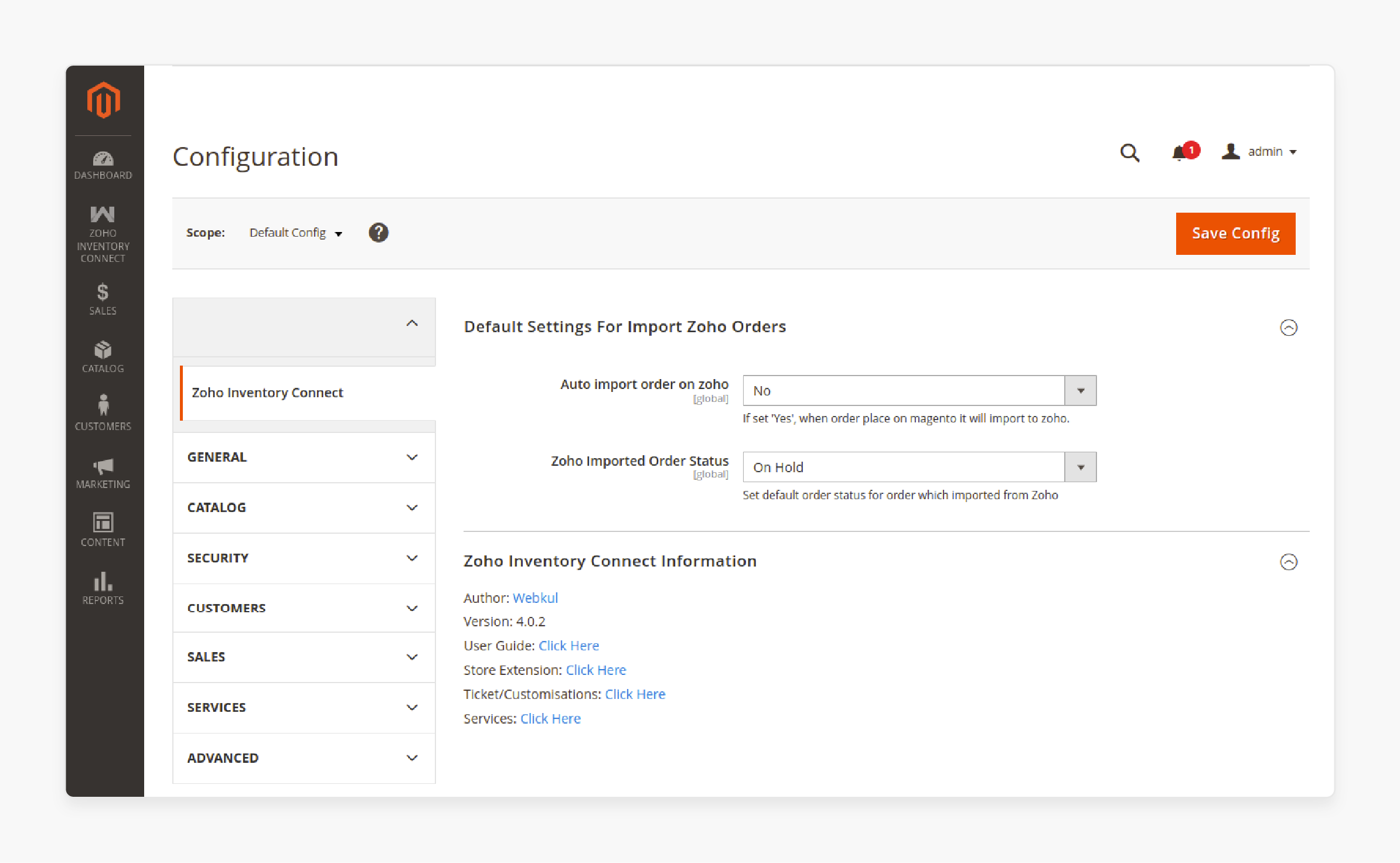Open Zoho Inventory Connect sidebar menu
This screenshot has height=863, width=1400.
point(103,234)
